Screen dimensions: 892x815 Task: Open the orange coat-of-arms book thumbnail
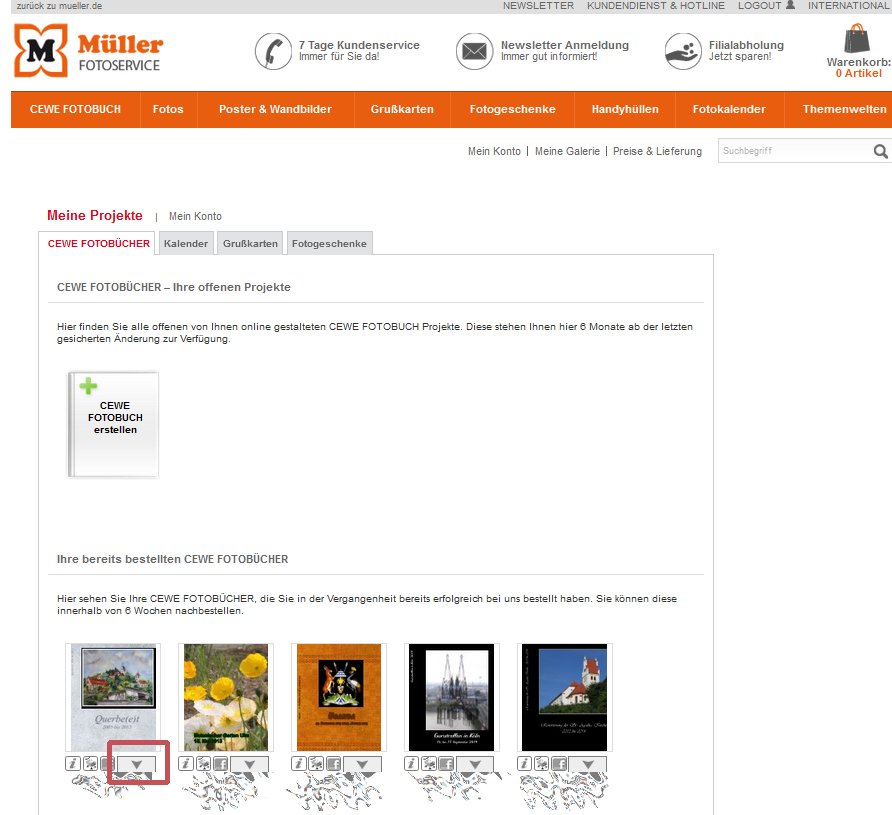pyautogui.click(x=339, y=697)
